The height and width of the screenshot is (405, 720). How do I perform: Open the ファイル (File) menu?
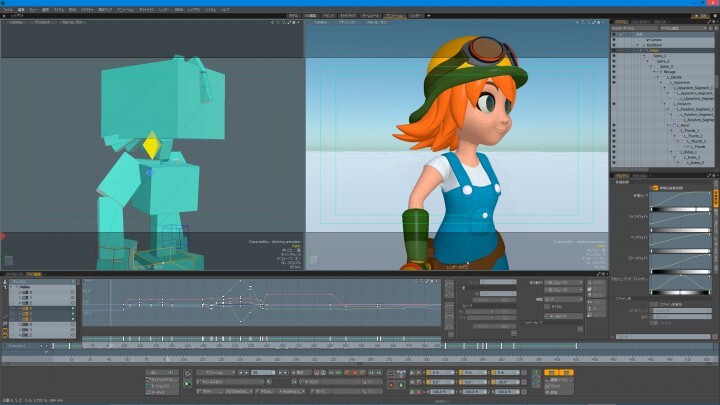(8, 8)
